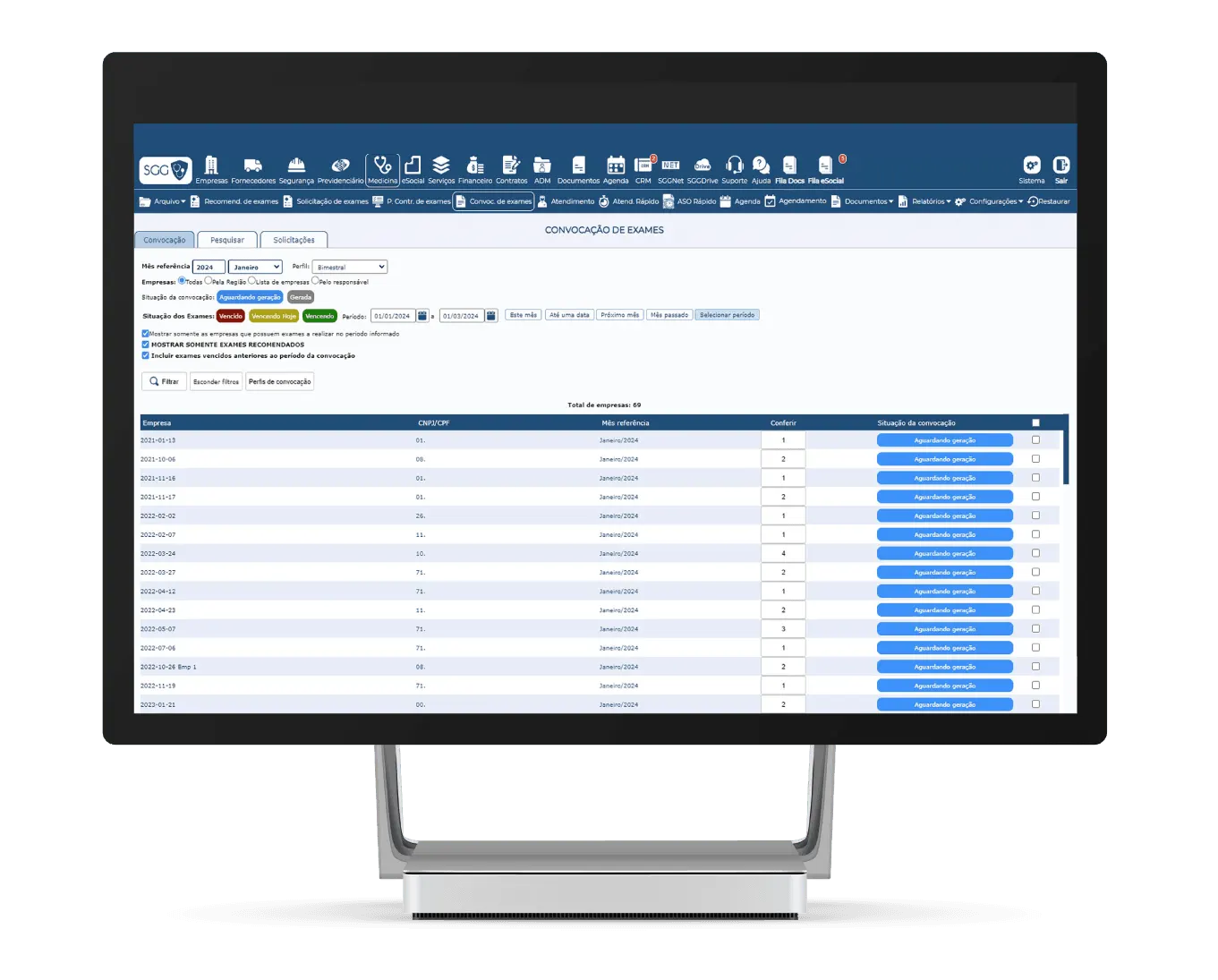This screenshot has height=980, width=1218.
Task: Click the Próximo mês period button
Action: pos(620,315)
